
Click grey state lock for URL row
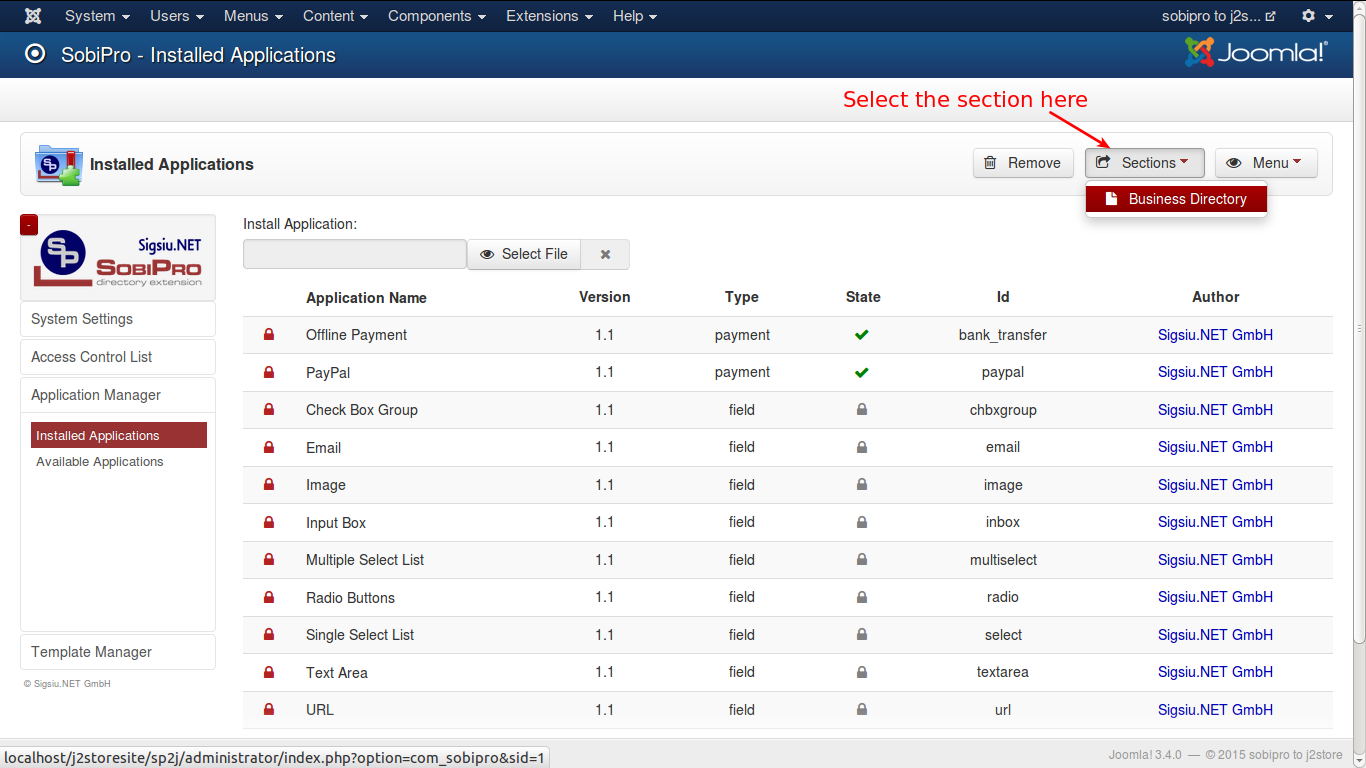click(862, 710)
